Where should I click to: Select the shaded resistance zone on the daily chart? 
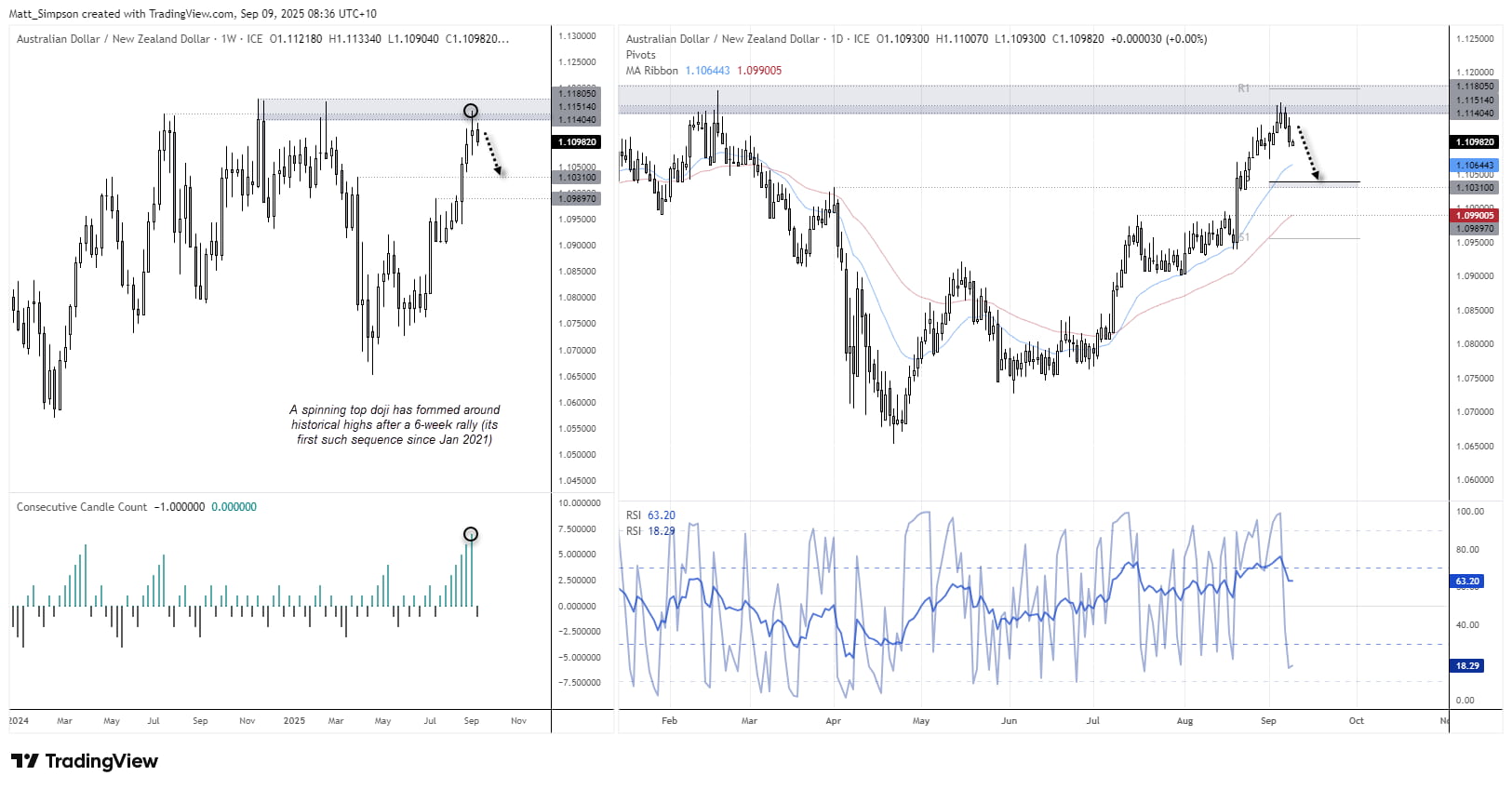pos(1024,100)
